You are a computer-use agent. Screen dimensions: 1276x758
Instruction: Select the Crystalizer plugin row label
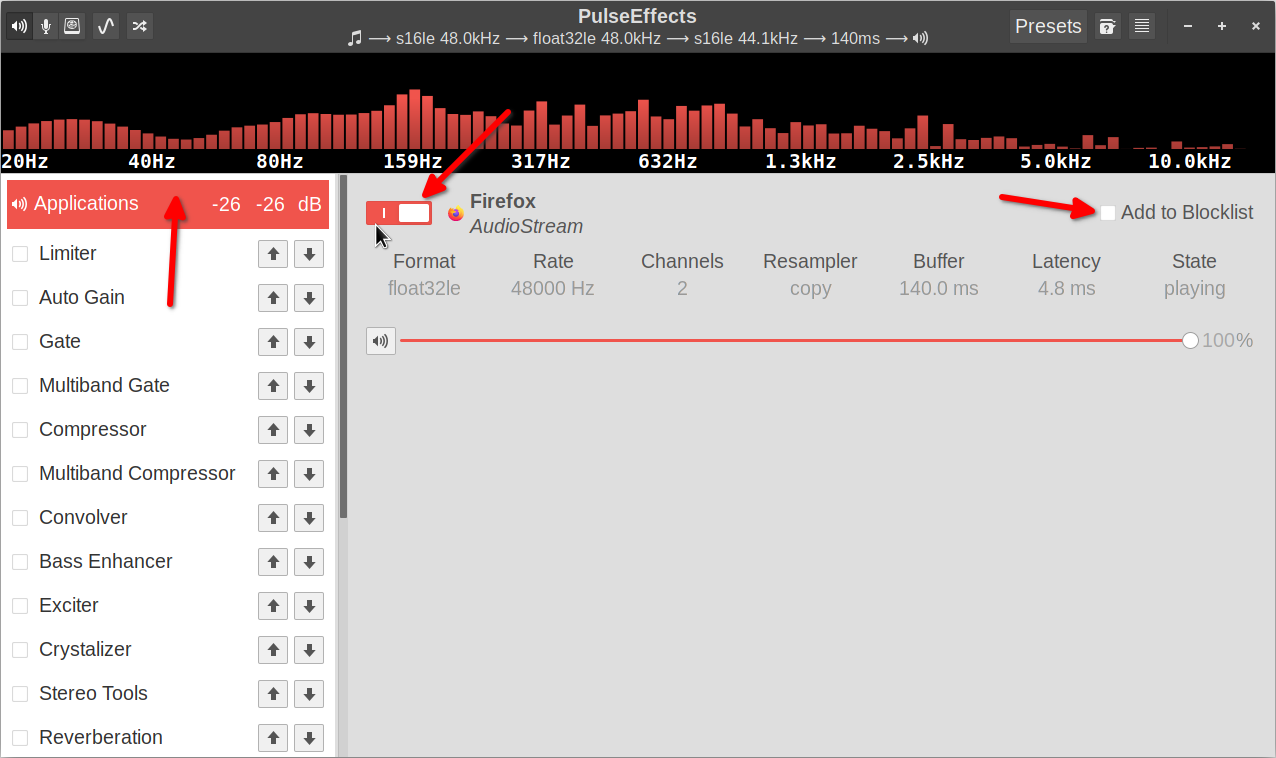85,650
